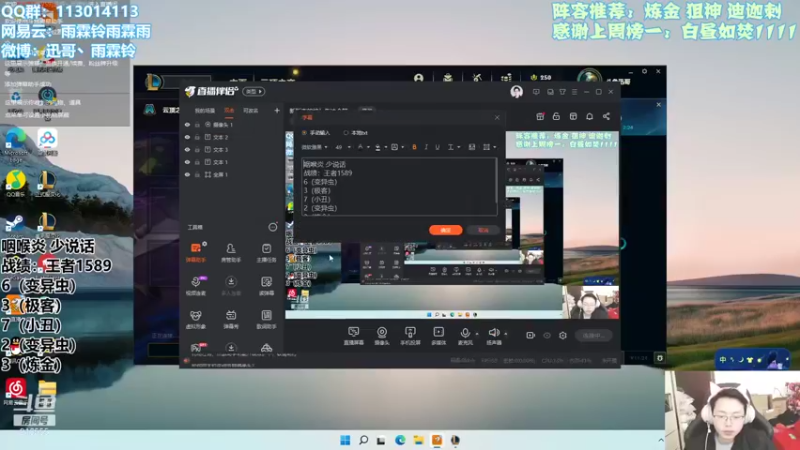Open the toolbox more-options circle icon
The image size is (800, 450).
[272, 227]
